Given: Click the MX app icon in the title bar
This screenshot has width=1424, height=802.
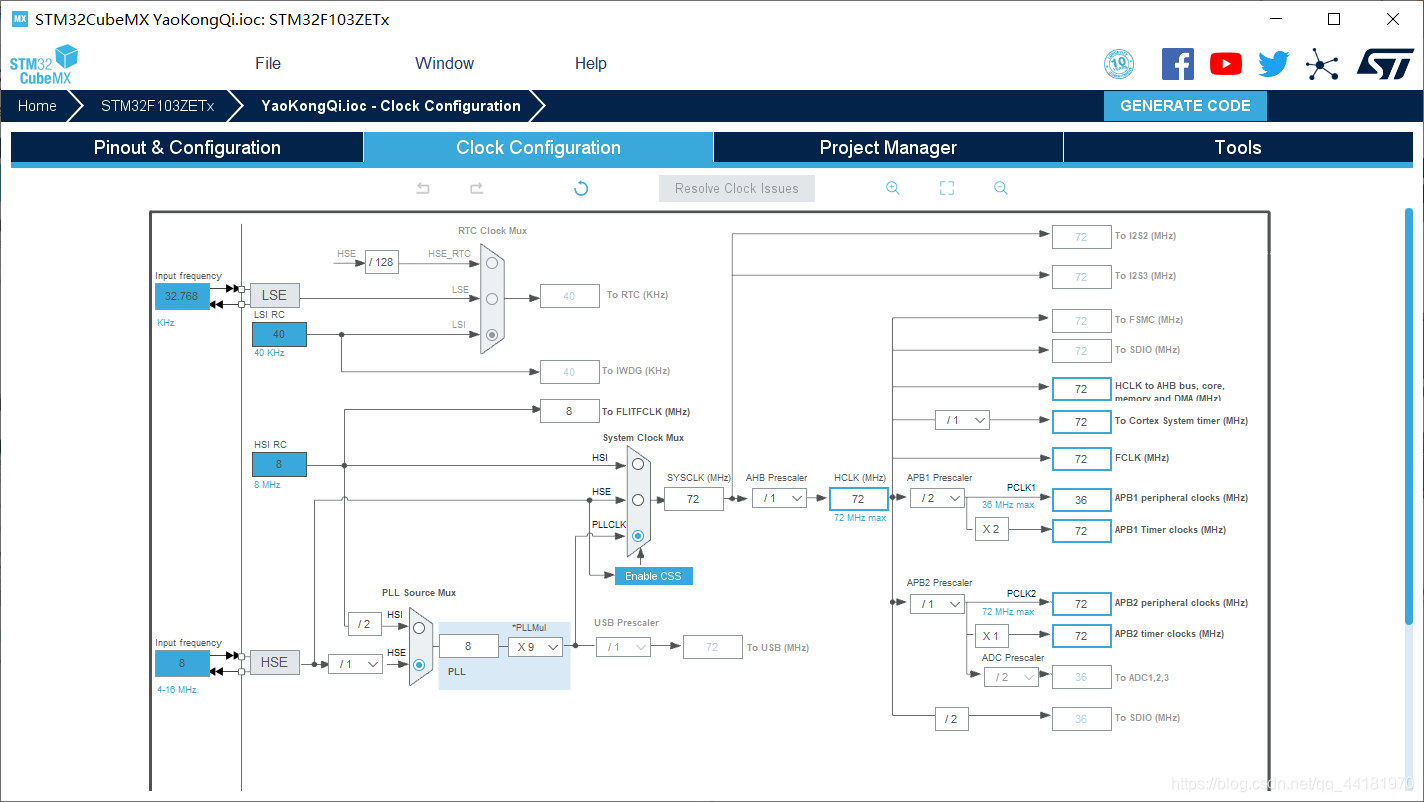Looking at the screenshot, I should pyautogui.click(x=20, y=19).
